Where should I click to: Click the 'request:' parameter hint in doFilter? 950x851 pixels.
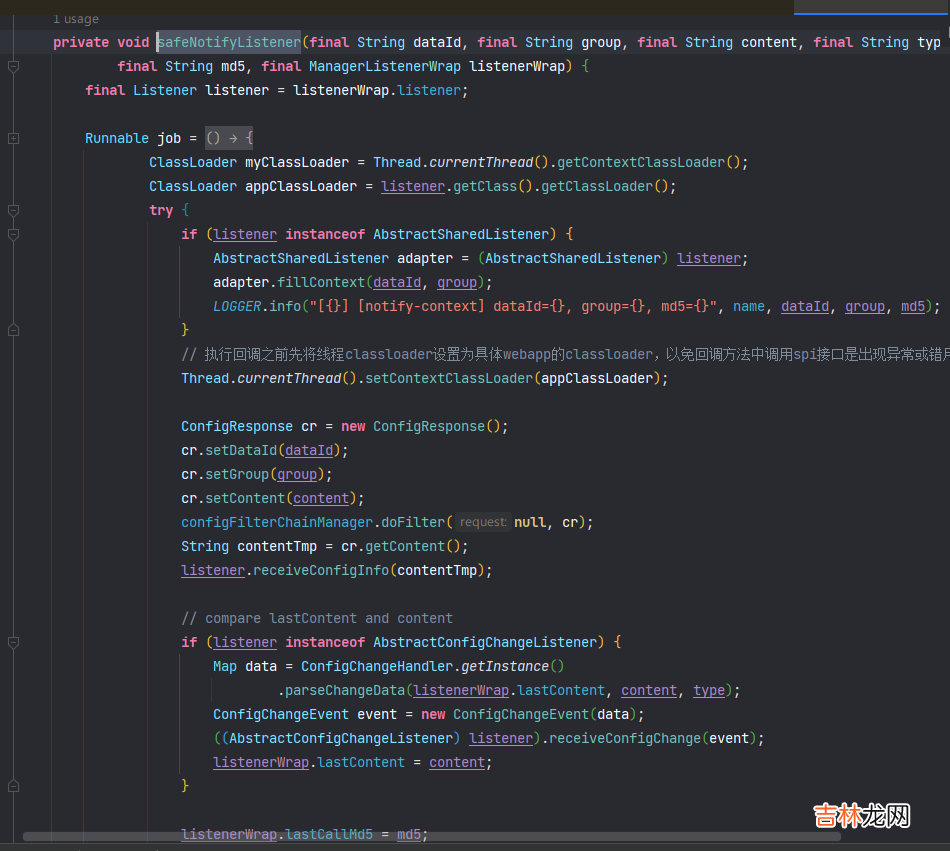483,522
